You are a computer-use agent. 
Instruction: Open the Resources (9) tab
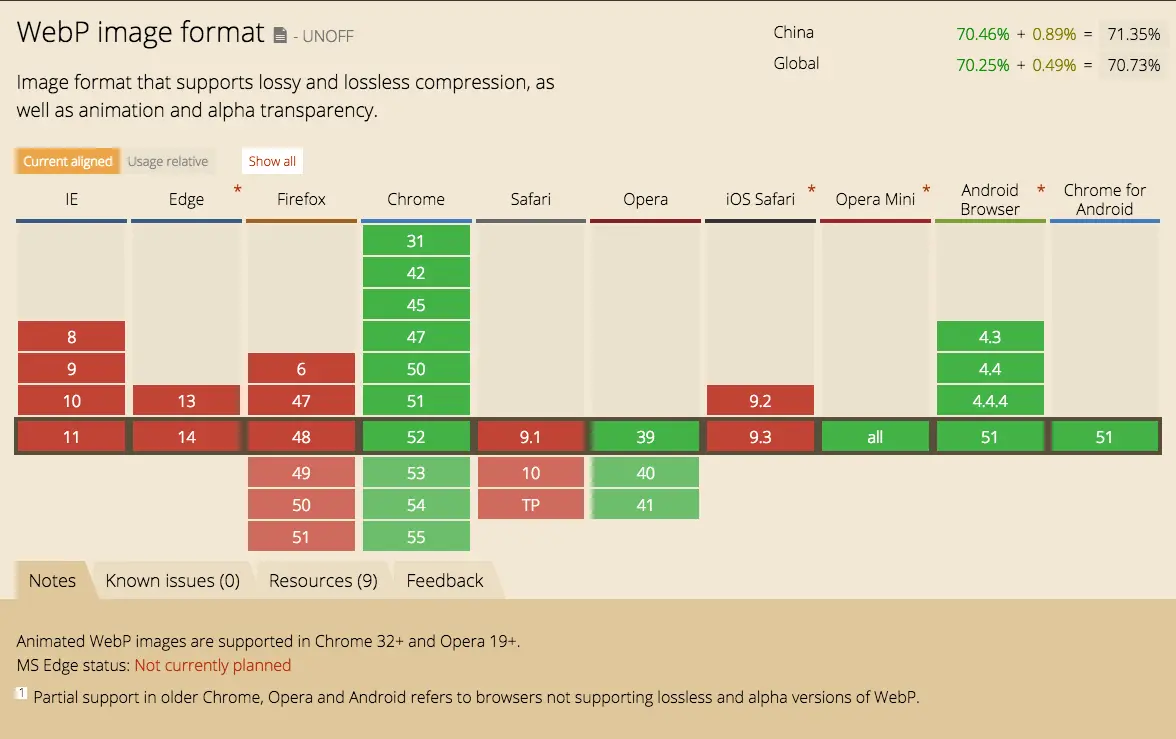(x=323, y=581)
